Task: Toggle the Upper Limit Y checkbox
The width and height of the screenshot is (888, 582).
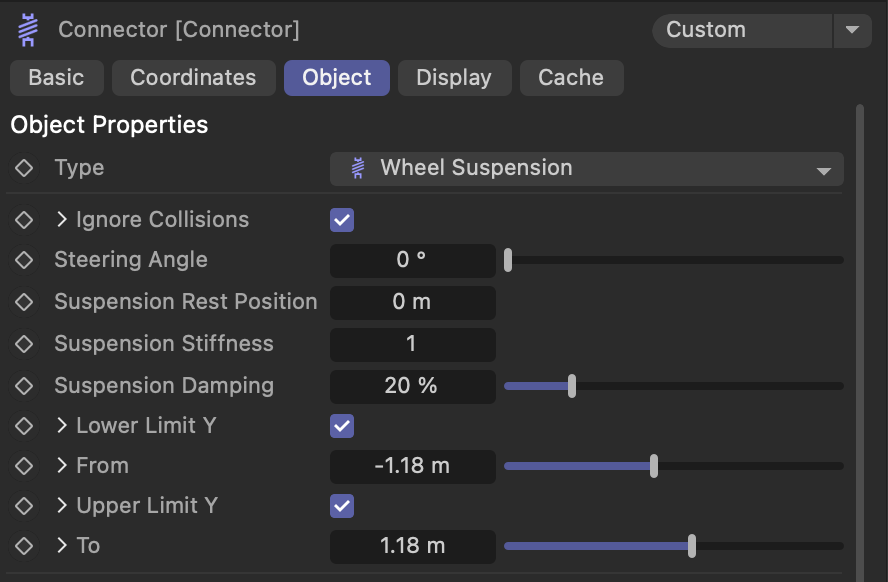Action: point(342,506)
